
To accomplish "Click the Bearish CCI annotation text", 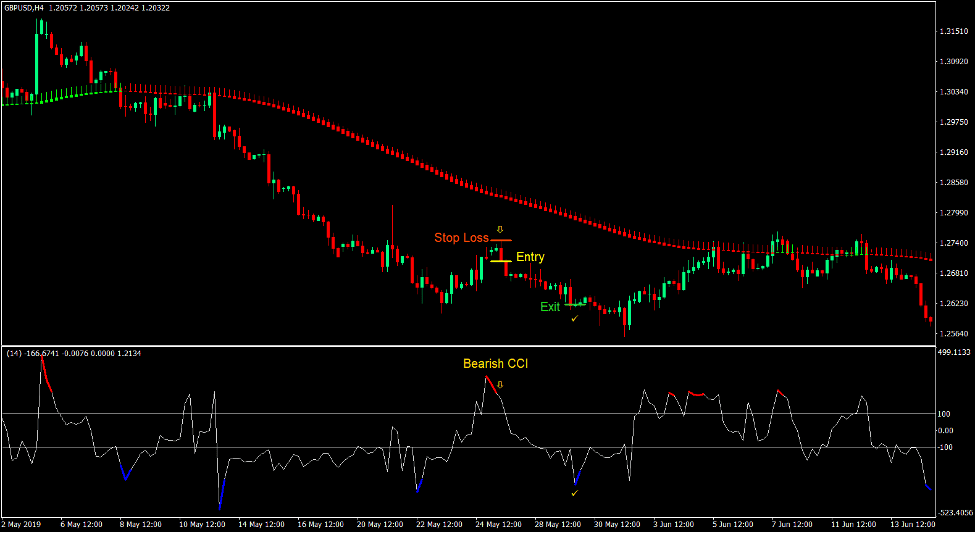I will [x=494, y=364].
